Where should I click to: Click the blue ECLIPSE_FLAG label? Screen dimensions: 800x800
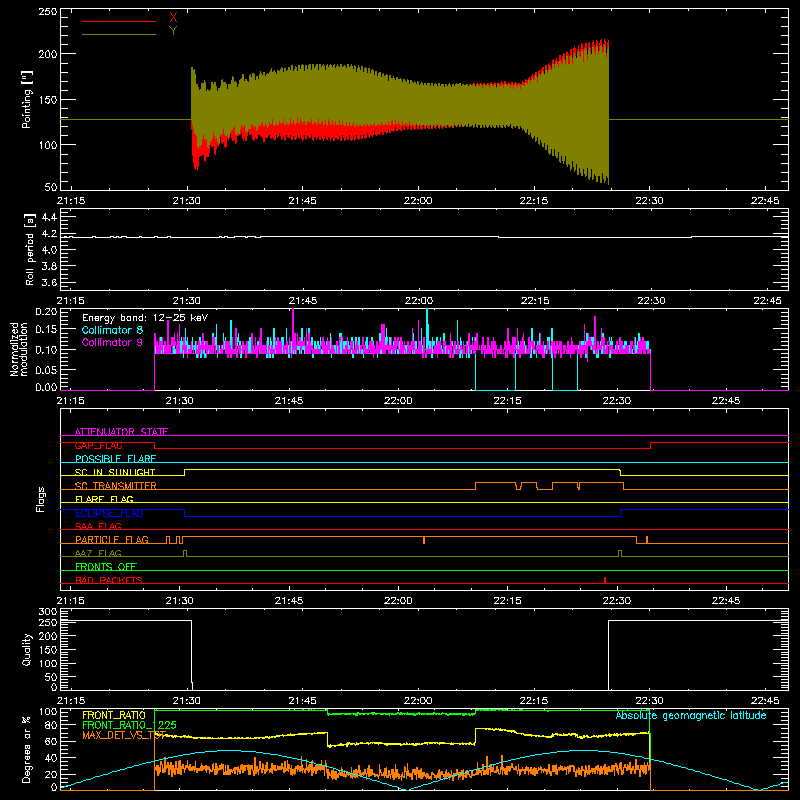pos(109,513)
